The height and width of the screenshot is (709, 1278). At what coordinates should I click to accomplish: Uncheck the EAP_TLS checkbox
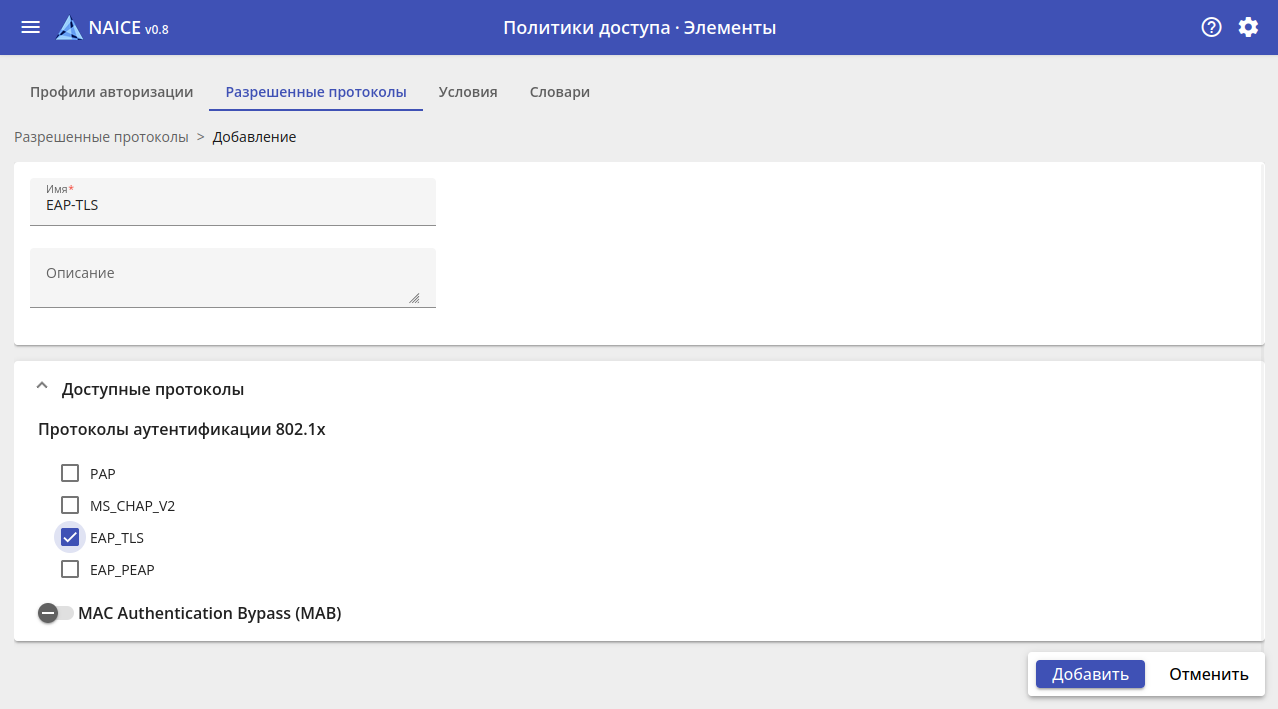point(70,537)
